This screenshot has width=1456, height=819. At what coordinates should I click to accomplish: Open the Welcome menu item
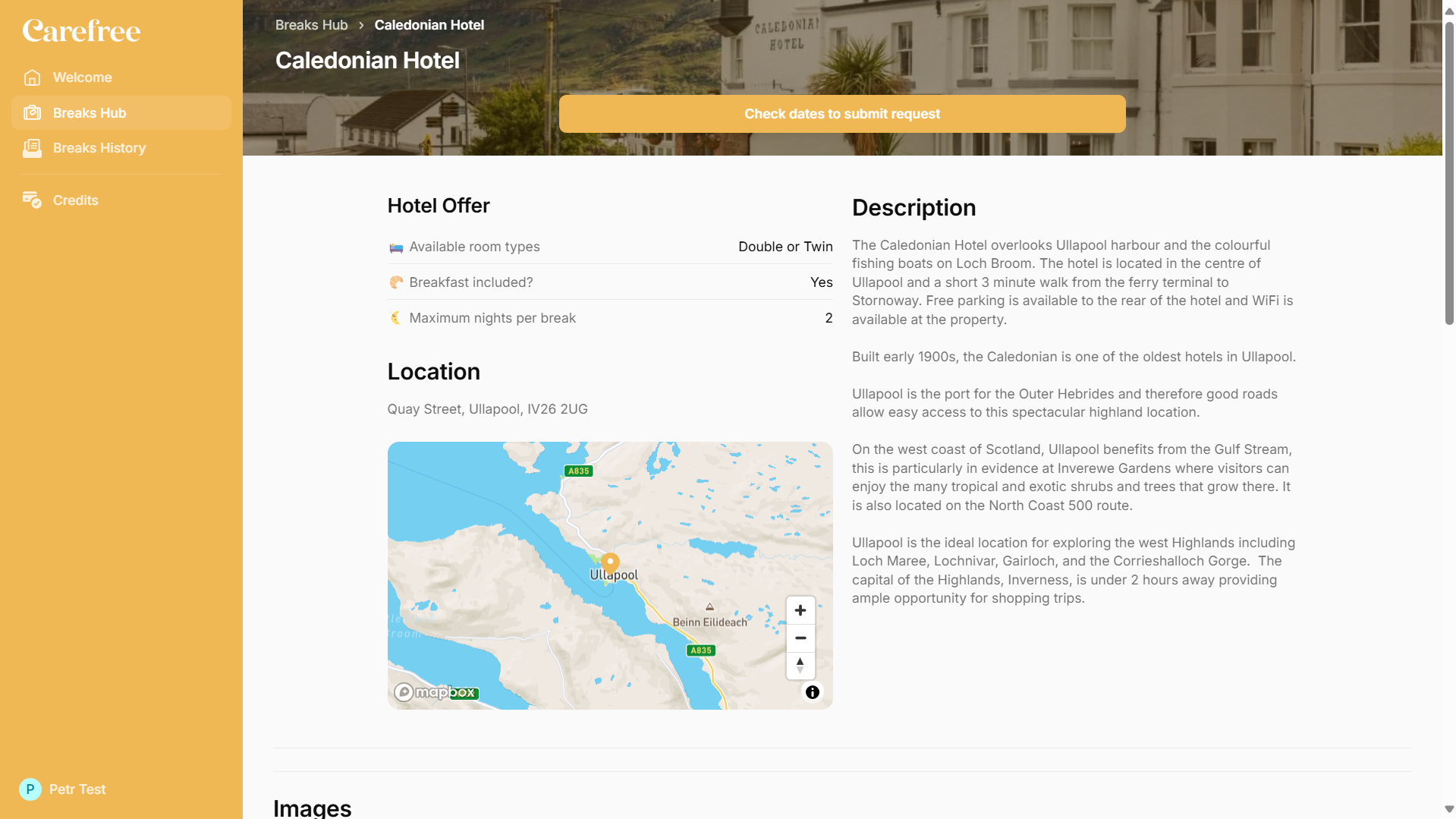tap(121, 77)
